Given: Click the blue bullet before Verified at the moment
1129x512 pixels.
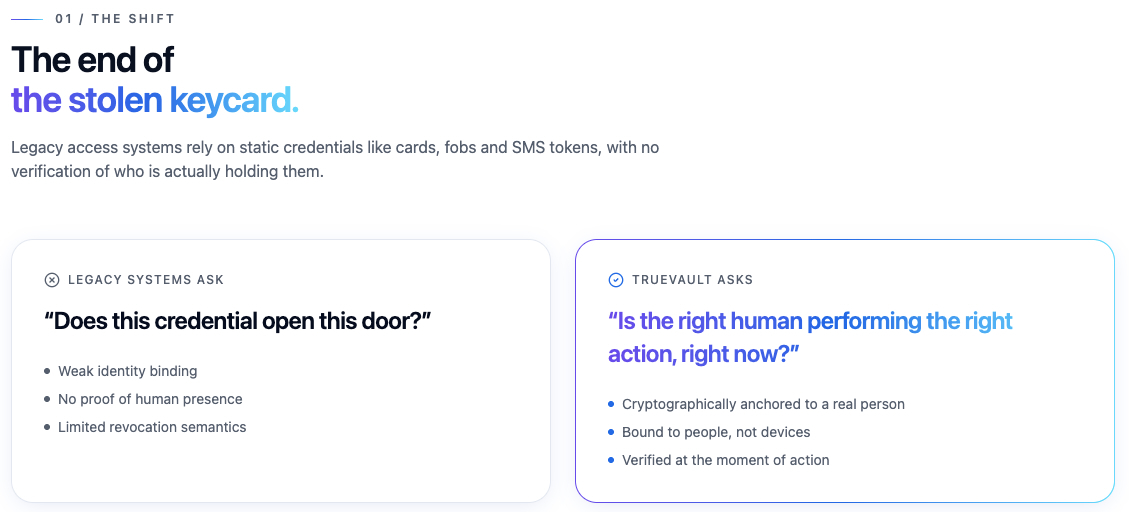Looking at the screenshot, I should click(611, 460).
